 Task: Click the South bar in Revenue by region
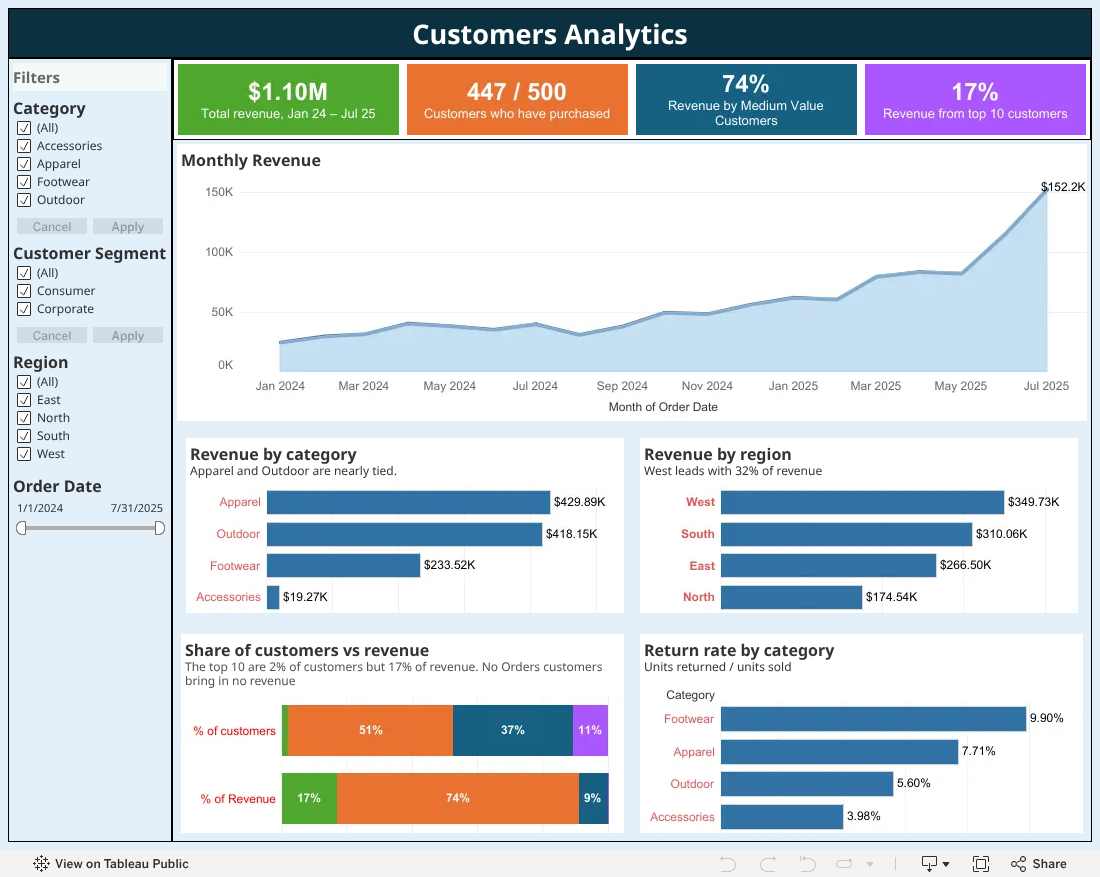click(847, 534)
